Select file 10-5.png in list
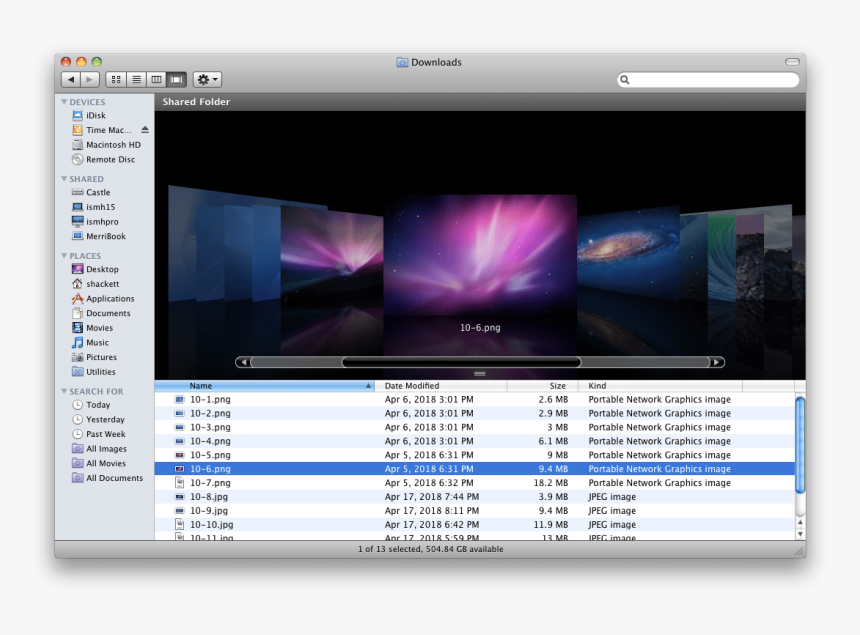 [x=475, y=455]
